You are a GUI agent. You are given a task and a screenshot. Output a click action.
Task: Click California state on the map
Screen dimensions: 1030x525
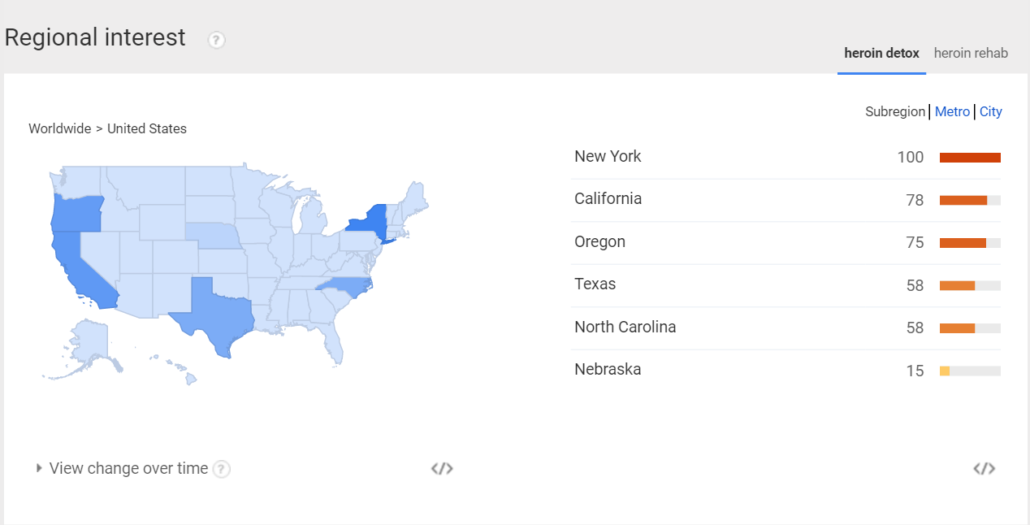point(80,269)
